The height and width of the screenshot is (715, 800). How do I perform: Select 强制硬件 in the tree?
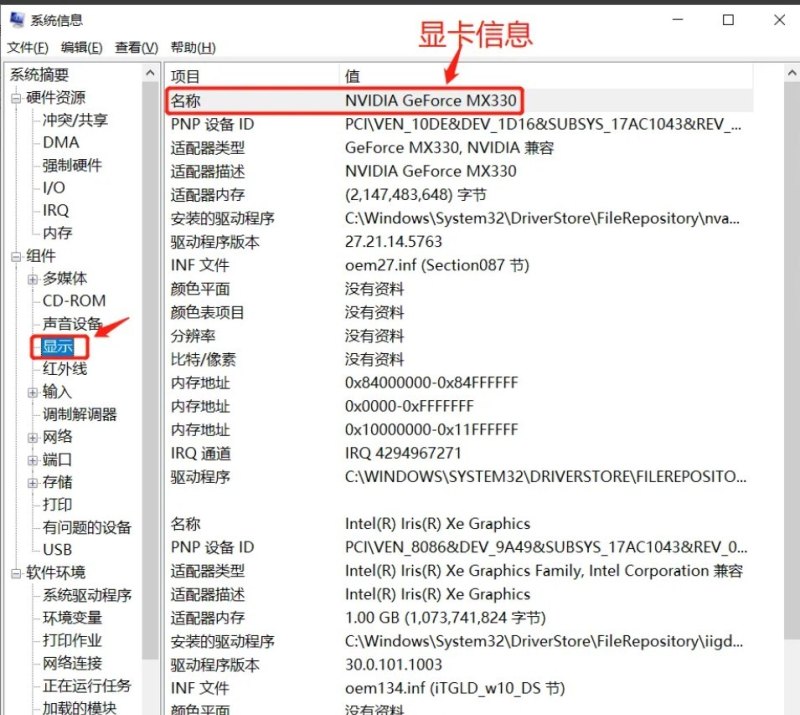click(72, 165)
